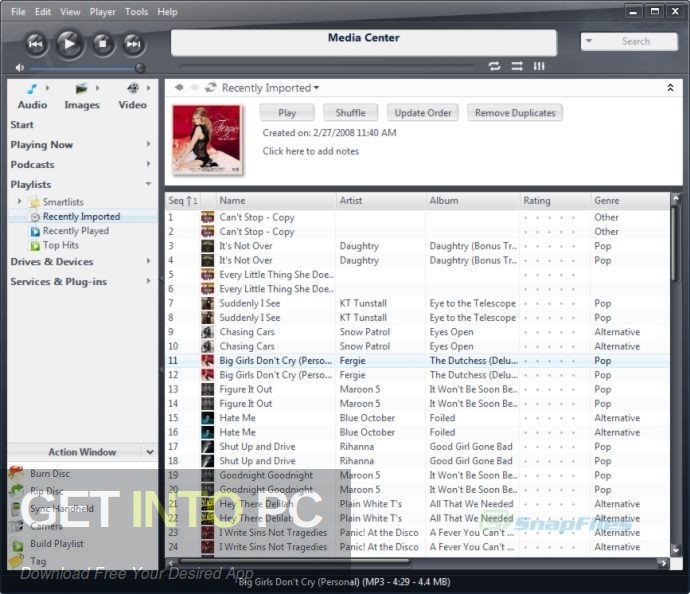Toggle repeat mode icon

point(494,66)
